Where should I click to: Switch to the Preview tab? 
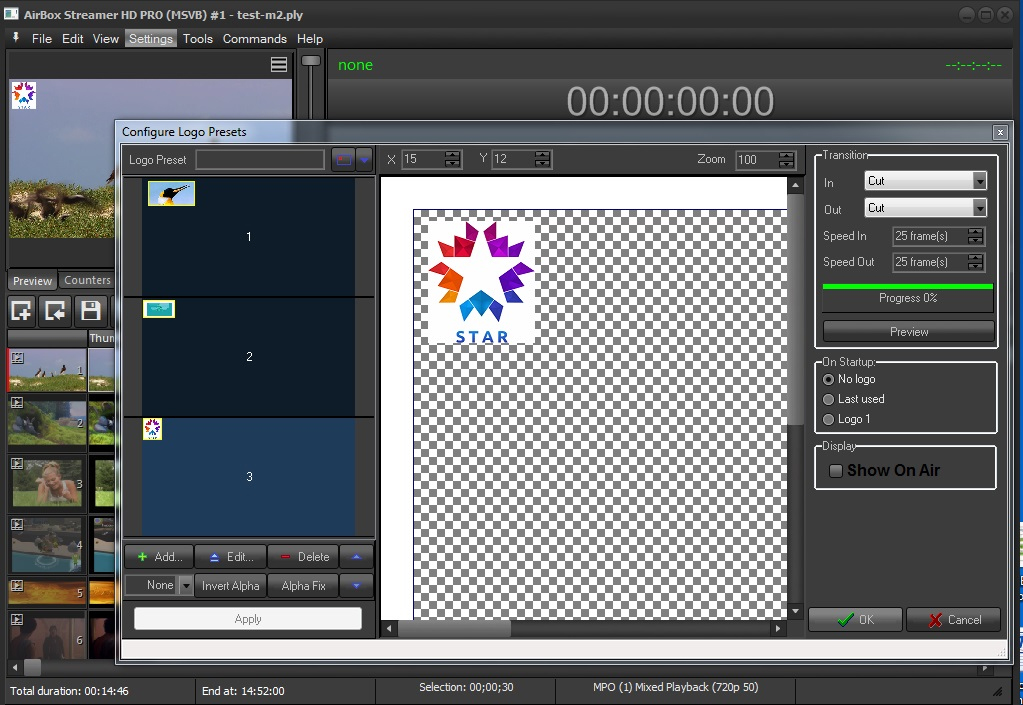tap(32, 280)
